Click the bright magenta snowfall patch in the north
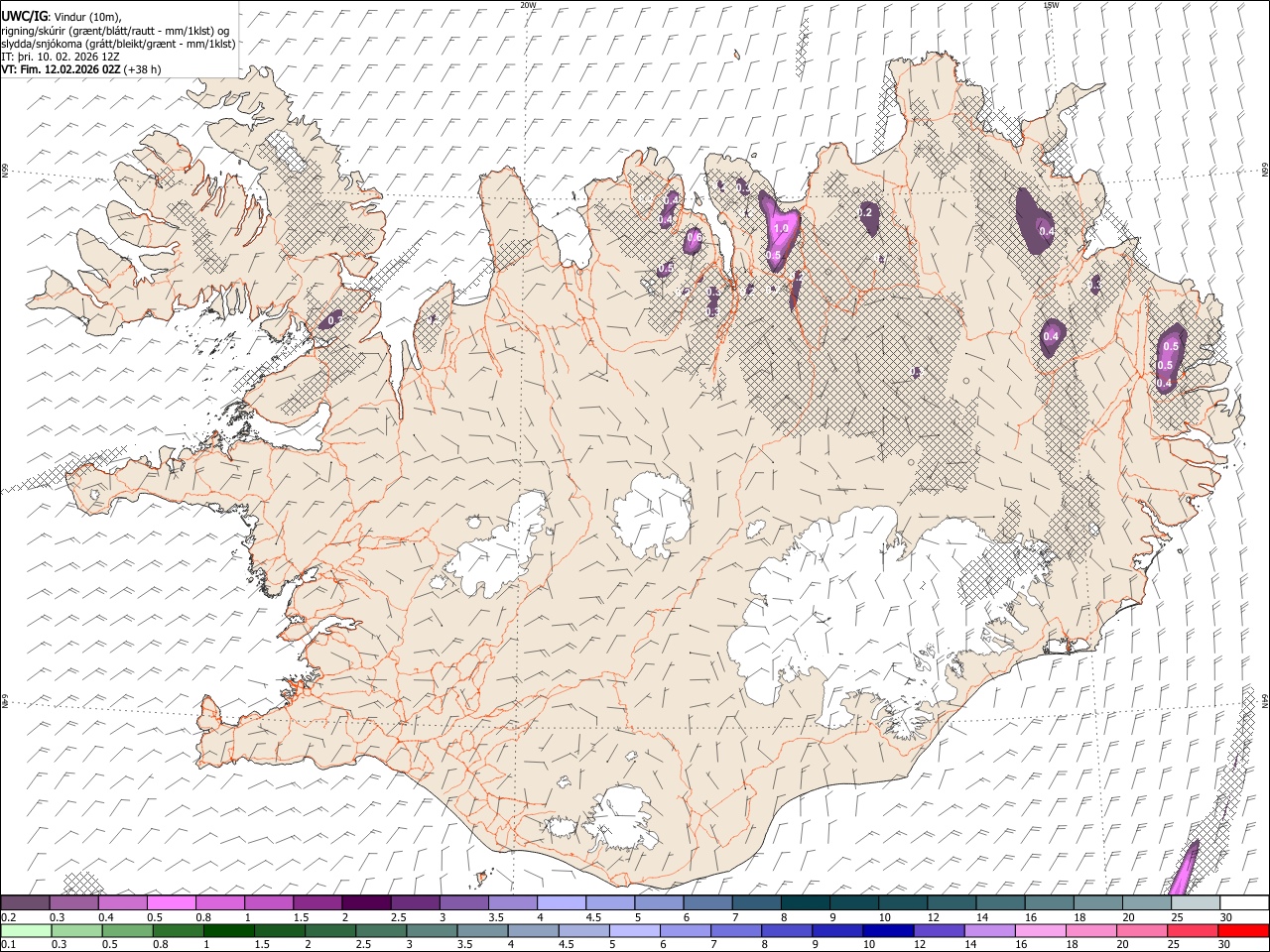 [x=779, y=230]
